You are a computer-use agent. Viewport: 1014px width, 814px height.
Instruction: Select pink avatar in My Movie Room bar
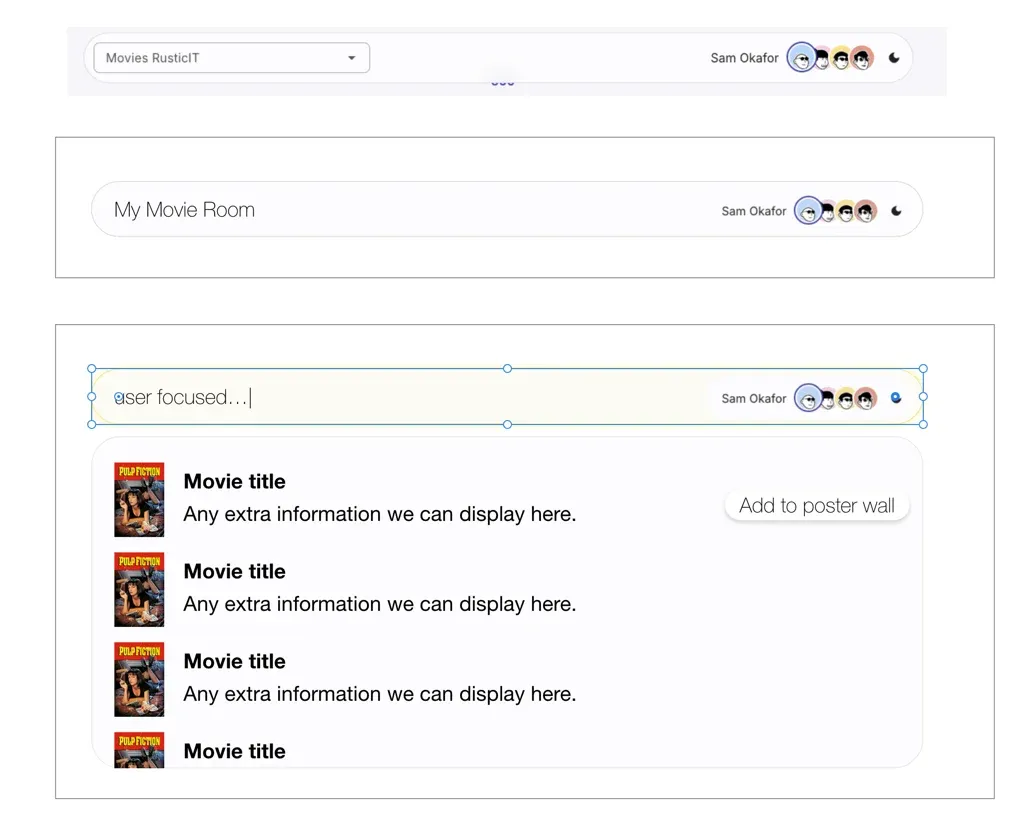pyautogui.click(x=828, y=211)
